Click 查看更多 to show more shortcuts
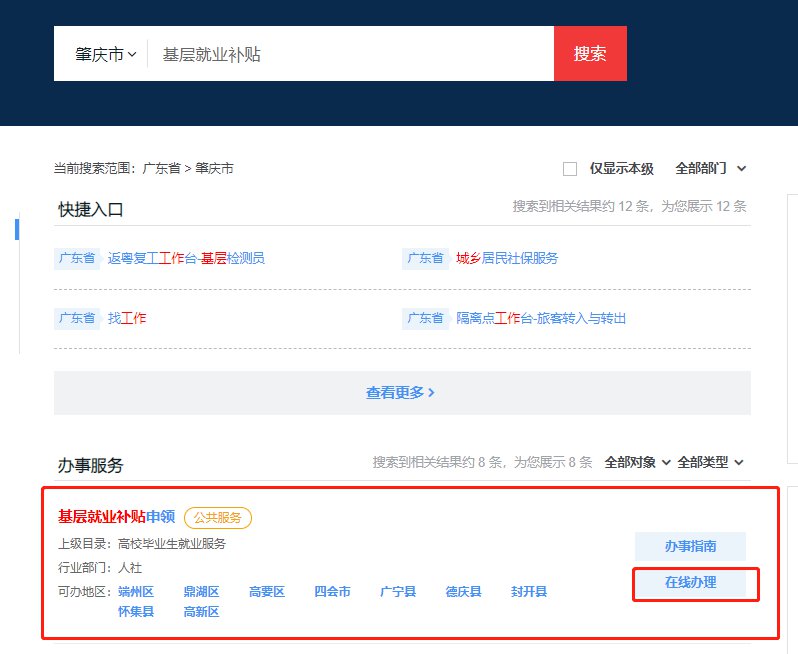Image resolution: width=798 pixels, height=654 pixels. [x=401, y=393]
